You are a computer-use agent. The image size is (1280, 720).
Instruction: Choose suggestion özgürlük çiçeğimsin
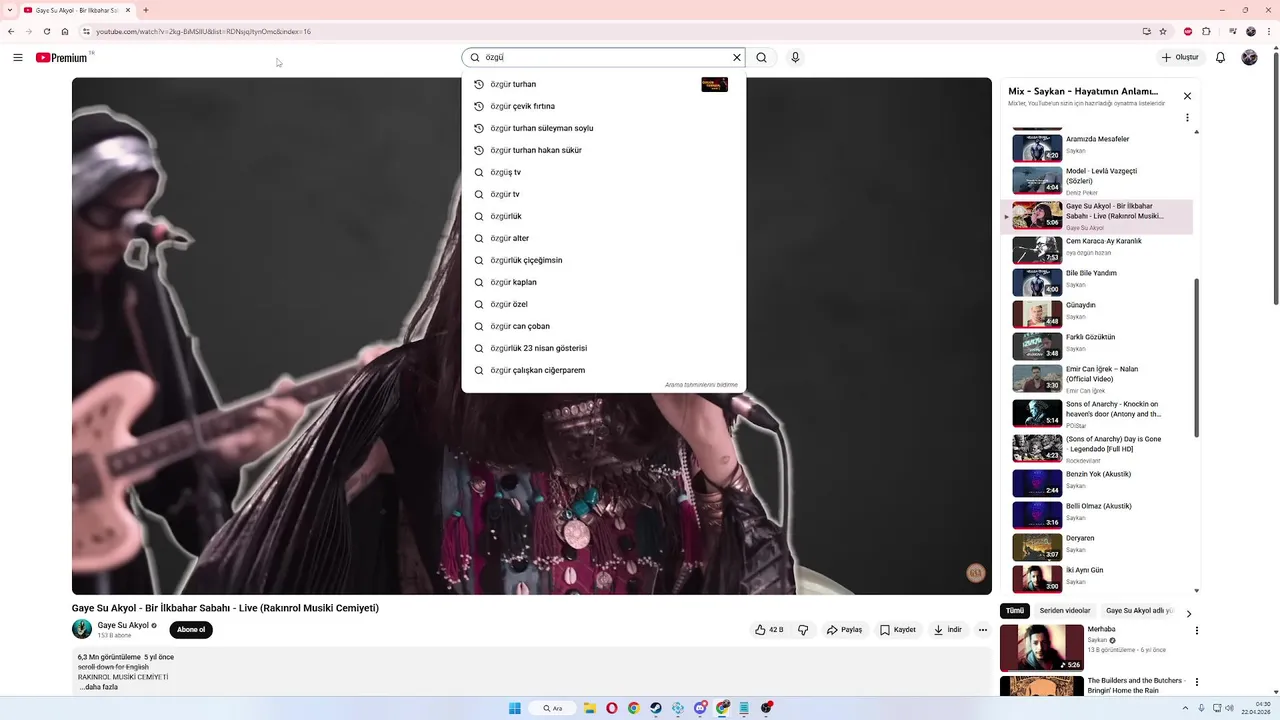[603, 260]
